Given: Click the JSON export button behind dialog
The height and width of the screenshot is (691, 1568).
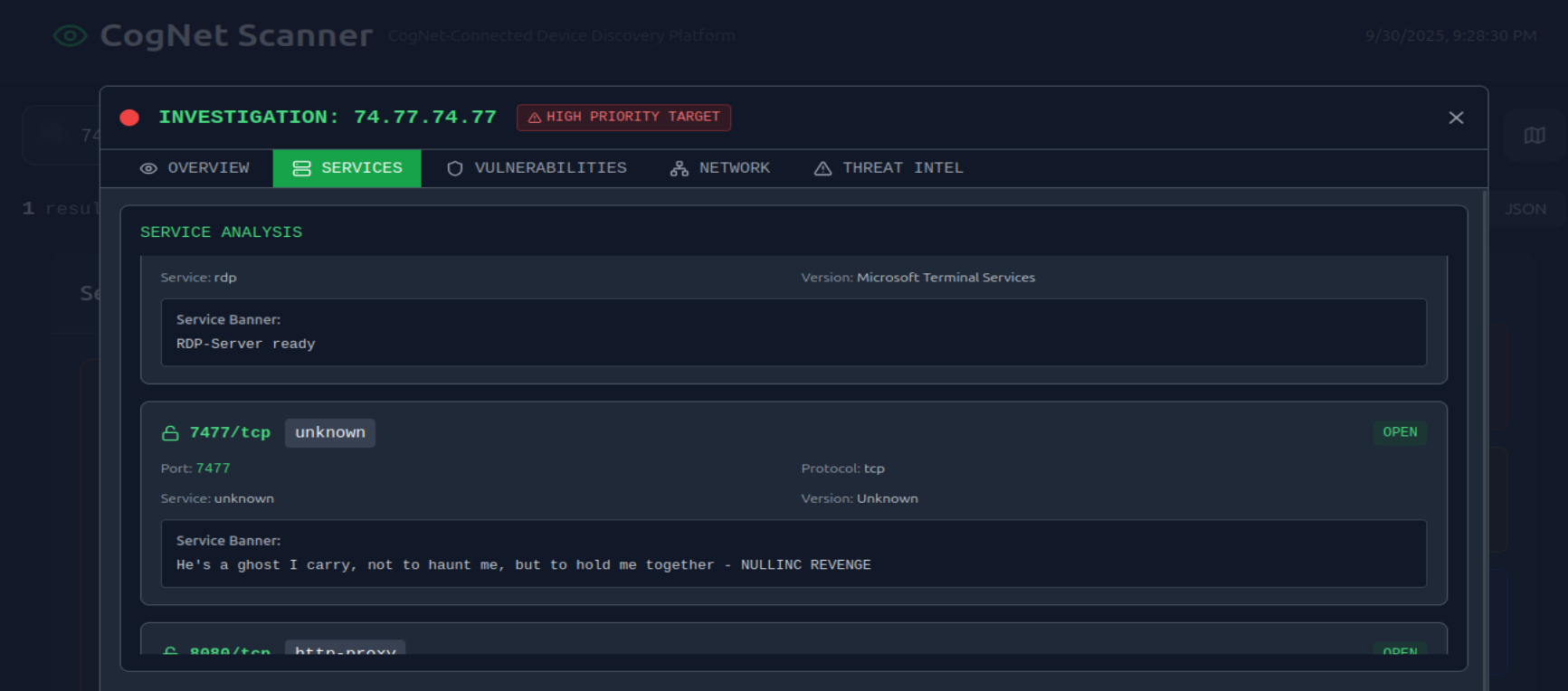Looking at the screenshot, I should point(1525,209).
